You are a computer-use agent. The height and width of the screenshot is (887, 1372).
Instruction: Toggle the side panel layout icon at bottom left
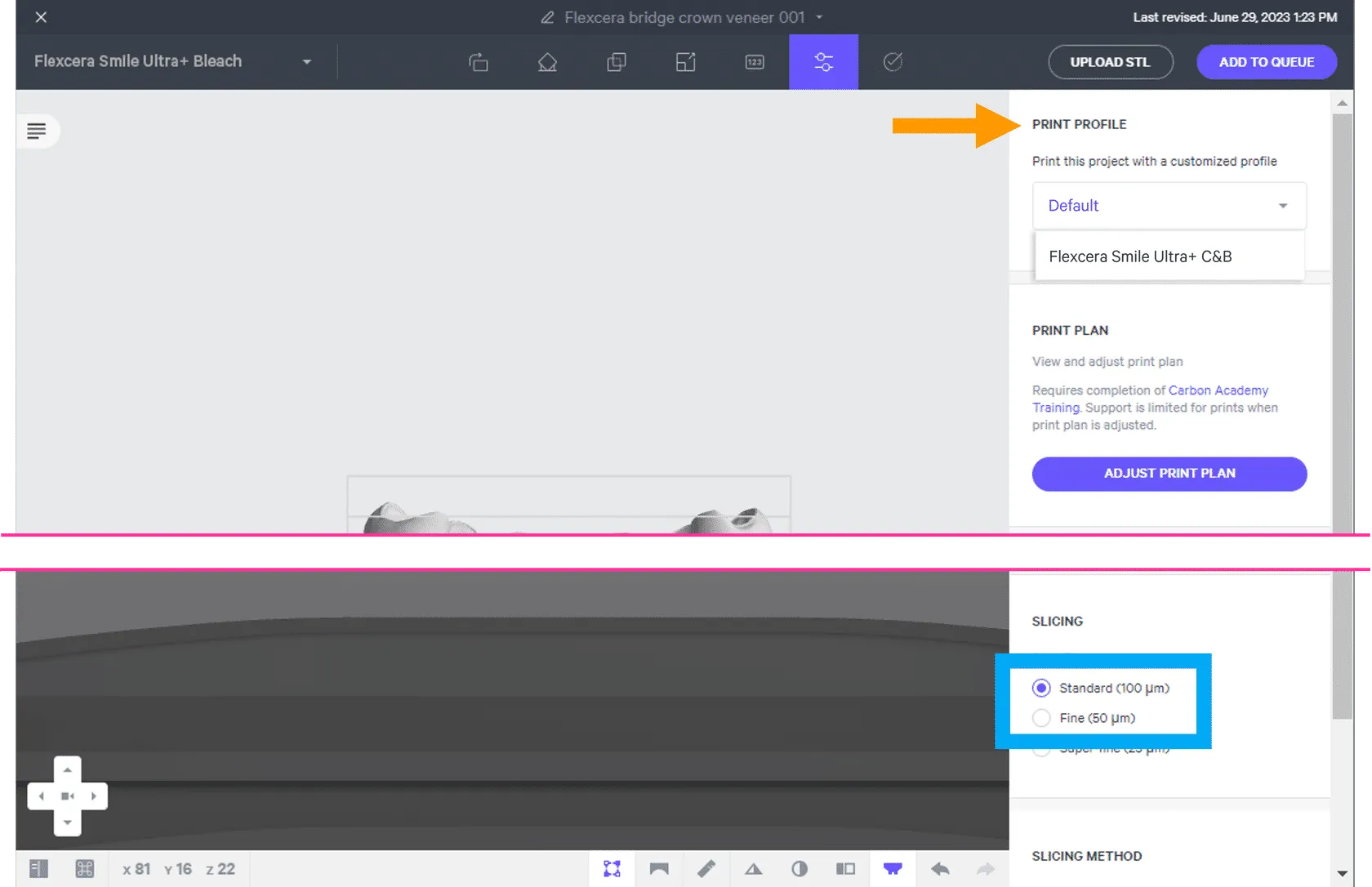(39, 868)
